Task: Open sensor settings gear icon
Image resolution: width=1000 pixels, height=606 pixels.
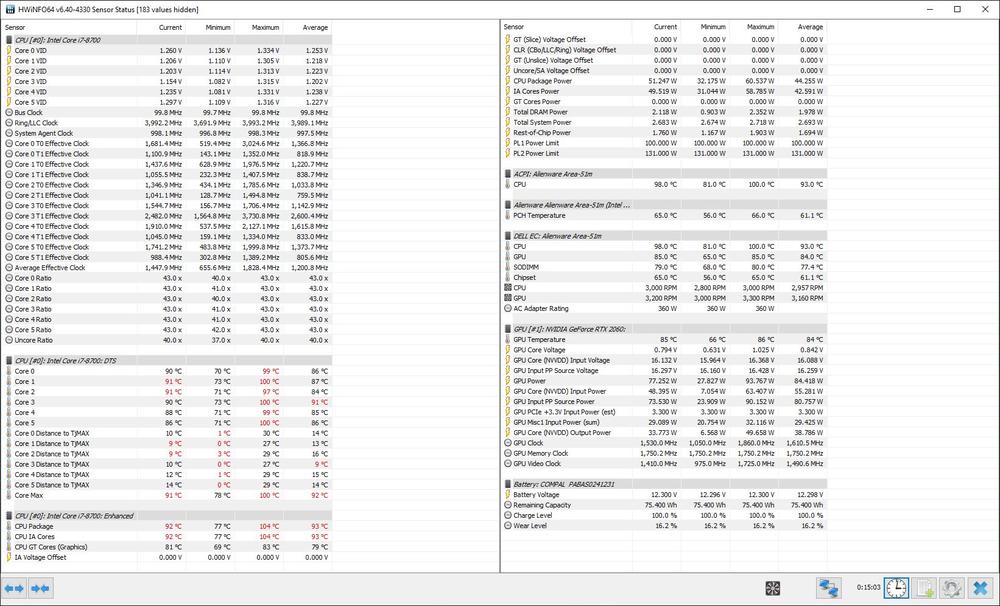Action: (x=952, y=588)
